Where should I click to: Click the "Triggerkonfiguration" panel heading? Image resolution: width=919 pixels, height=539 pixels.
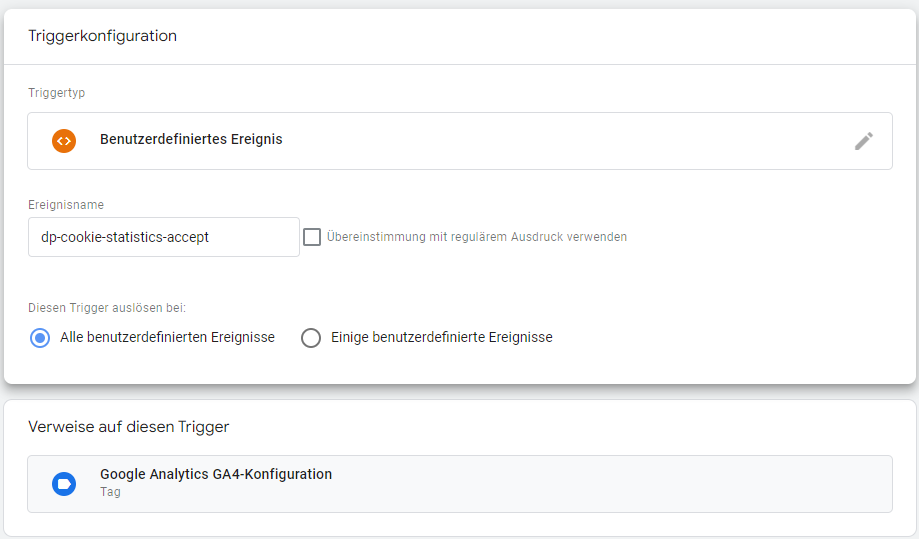point(103,36)
